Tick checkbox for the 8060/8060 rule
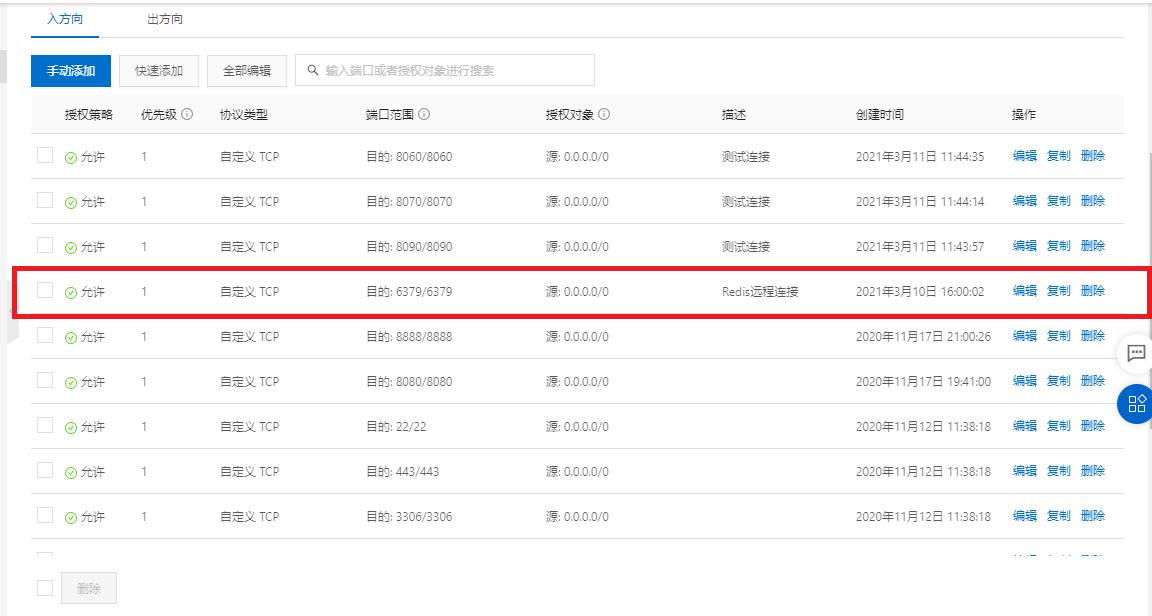The width and height of the screenshot is (1152, 616). pos(45,155)
